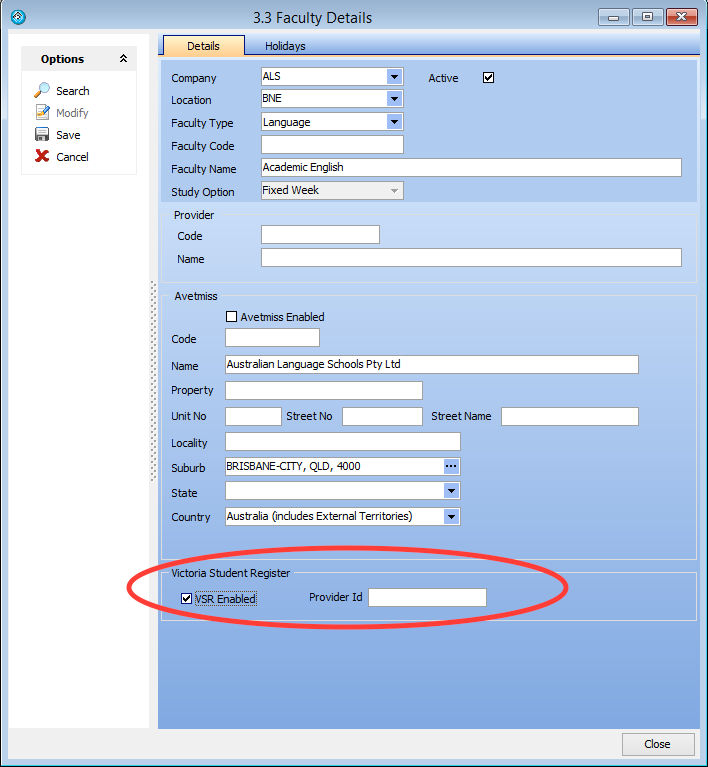The height and width of the screenshot is (767, 708).
Task: Expand the Country dropdown list
Action: click(451, 517)
